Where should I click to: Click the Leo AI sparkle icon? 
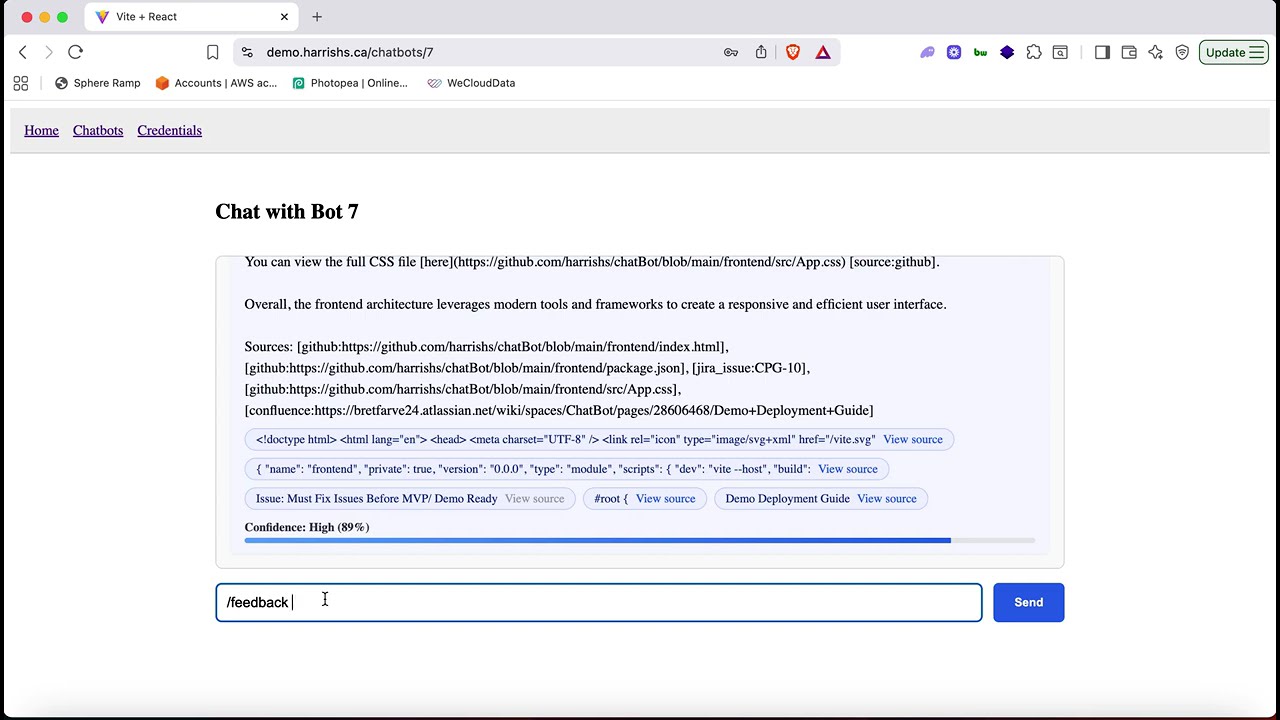pos(1156,52)
